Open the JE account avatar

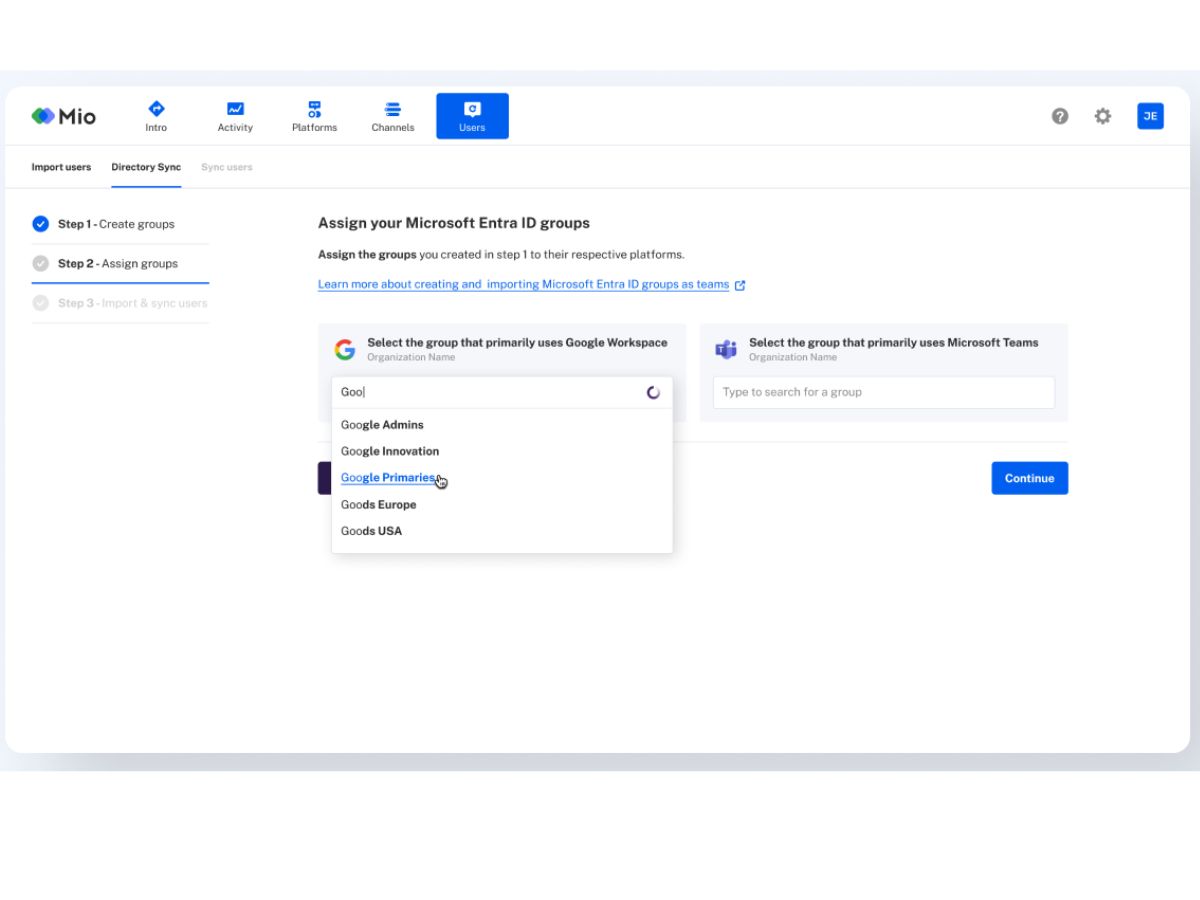(1150, 116)
